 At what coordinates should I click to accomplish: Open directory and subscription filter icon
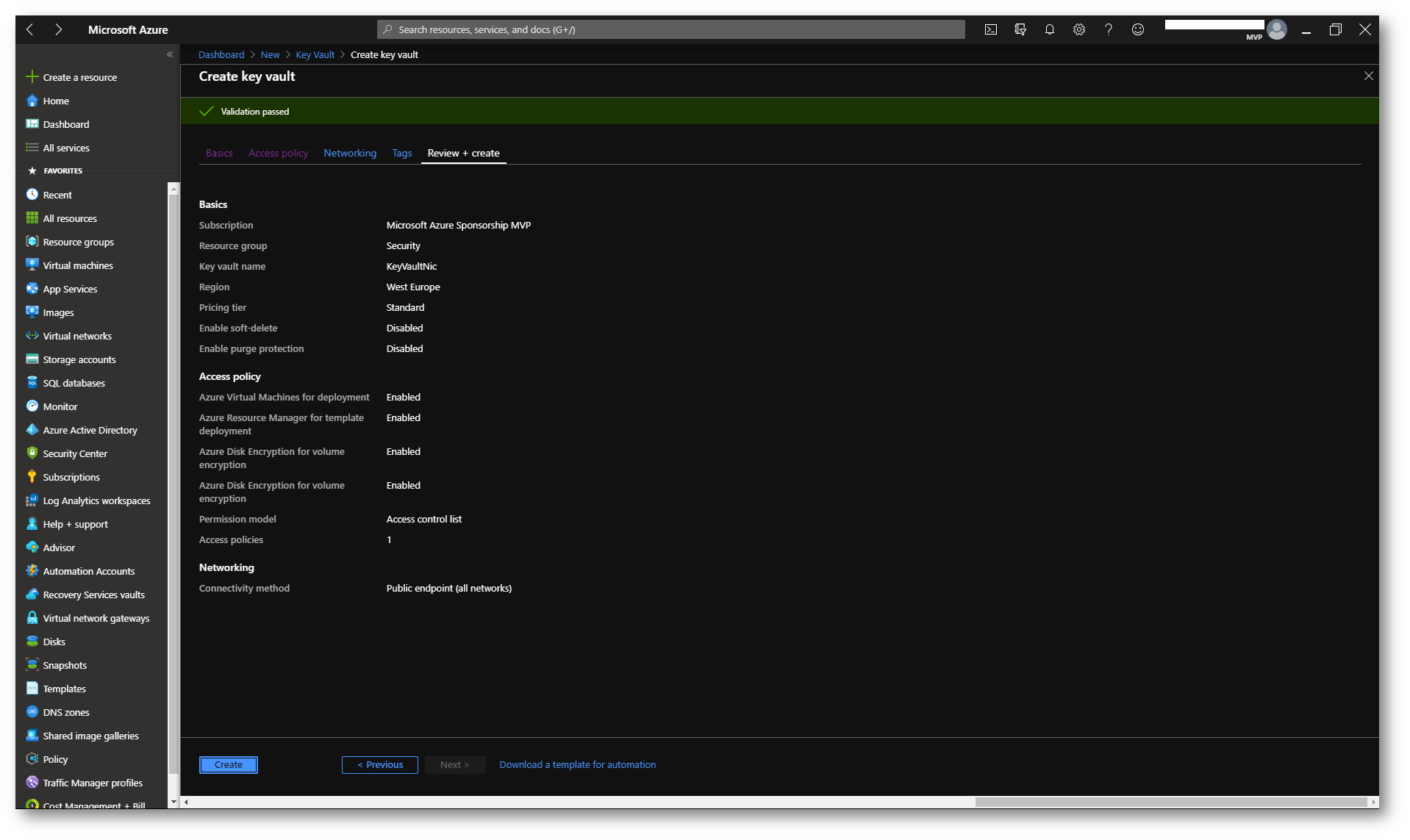(x=1020, y=29)
